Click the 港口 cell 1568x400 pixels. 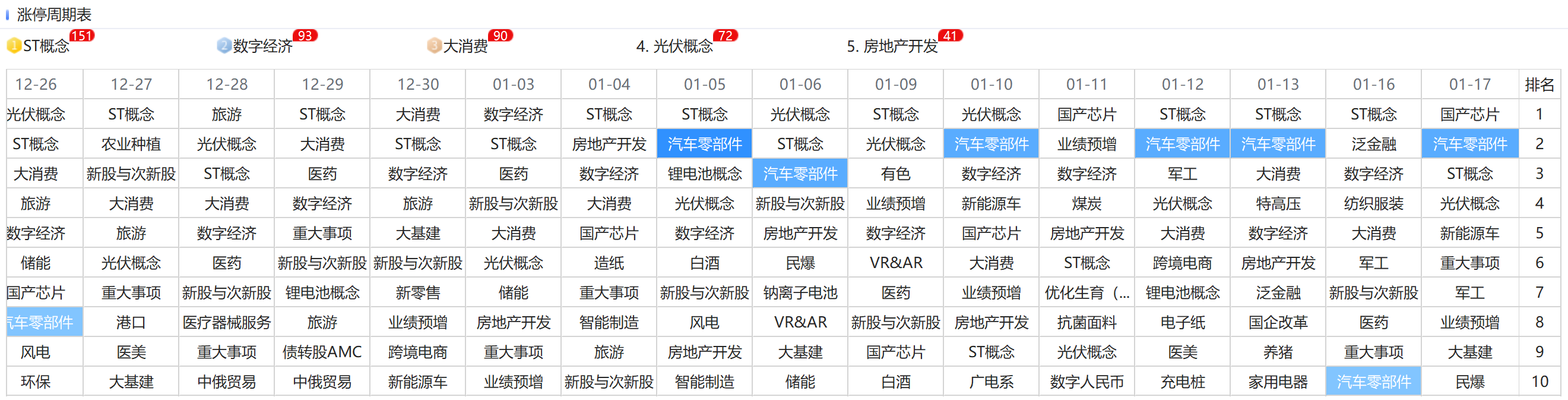[x=131, y=323]
